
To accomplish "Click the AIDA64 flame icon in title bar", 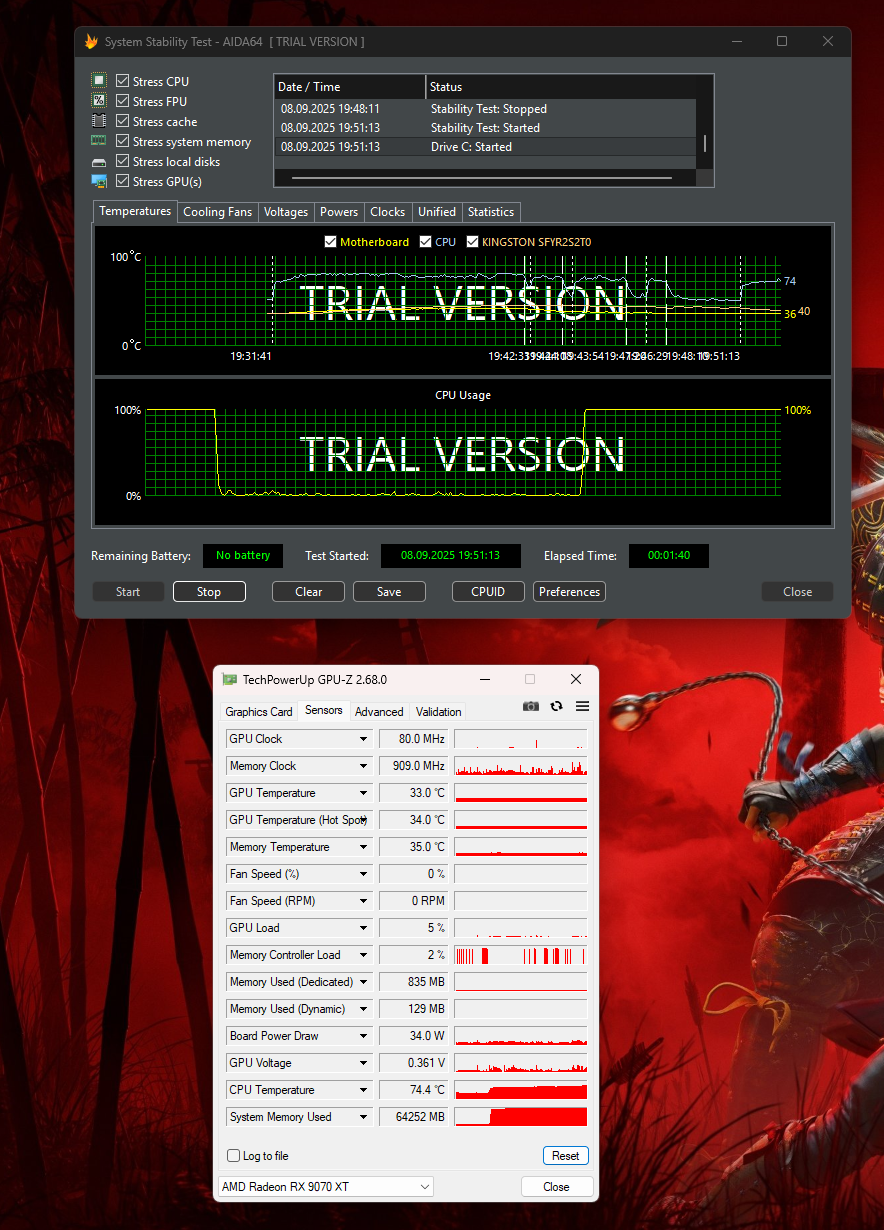I will click(x=91, y=42).
